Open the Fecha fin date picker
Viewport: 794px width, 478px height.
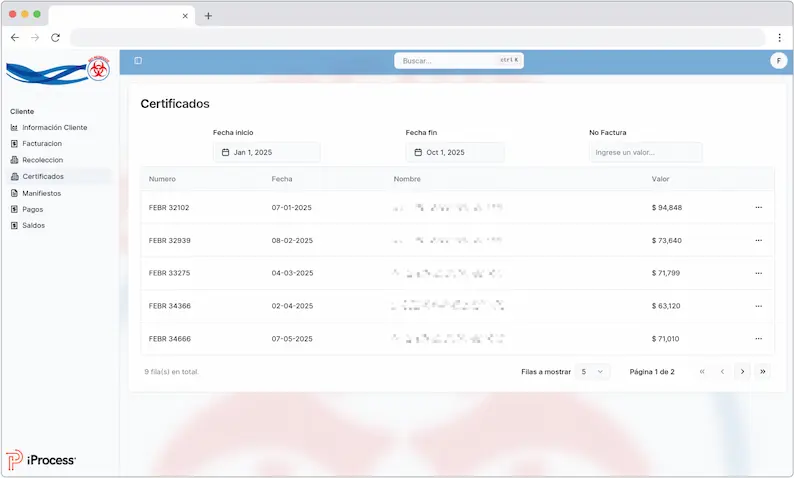pos(455,153)
